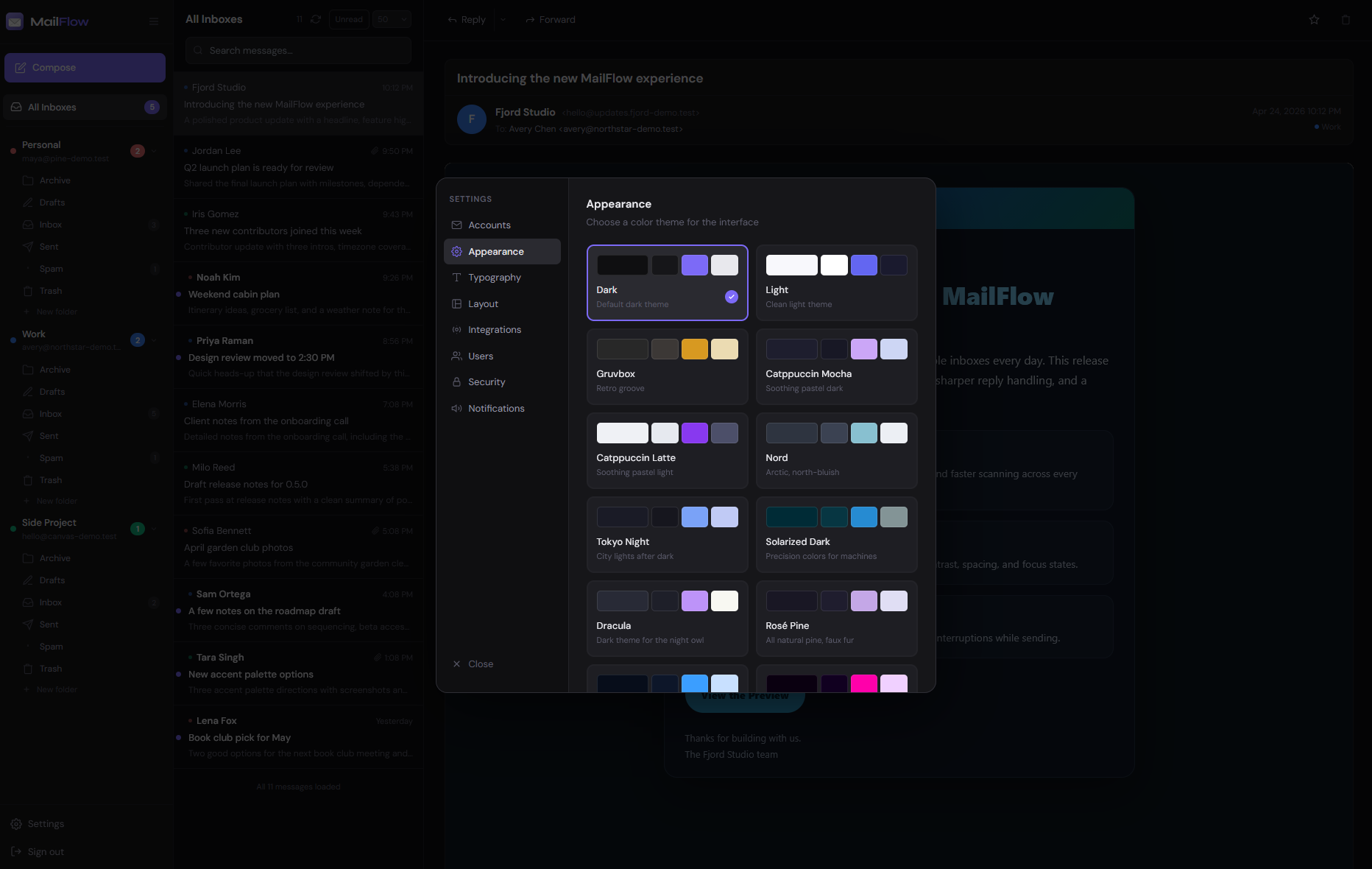
Task: Close the Settings dialog
Action: (473, 664)
